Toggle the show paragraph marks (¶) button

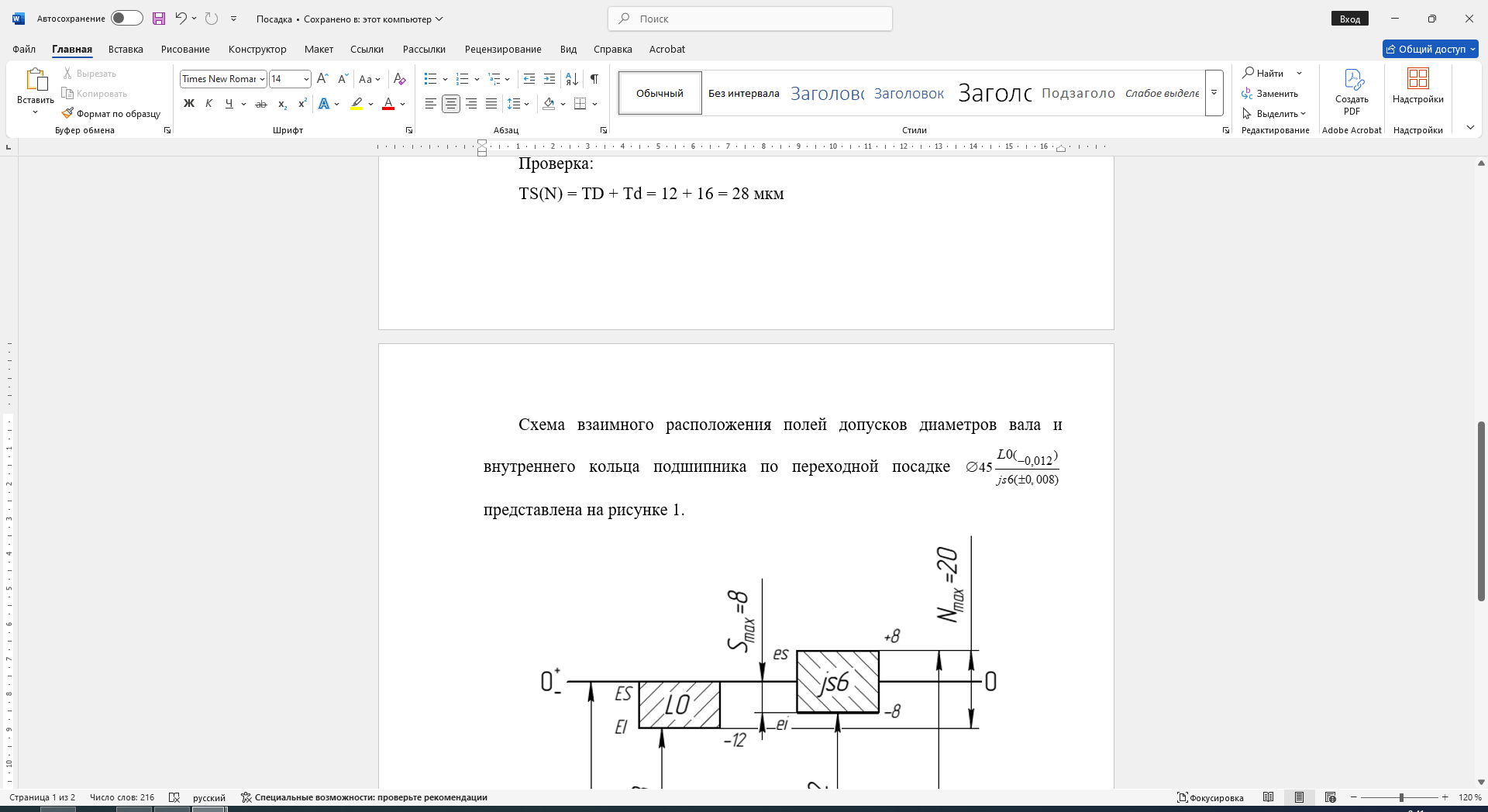point(594,79)
